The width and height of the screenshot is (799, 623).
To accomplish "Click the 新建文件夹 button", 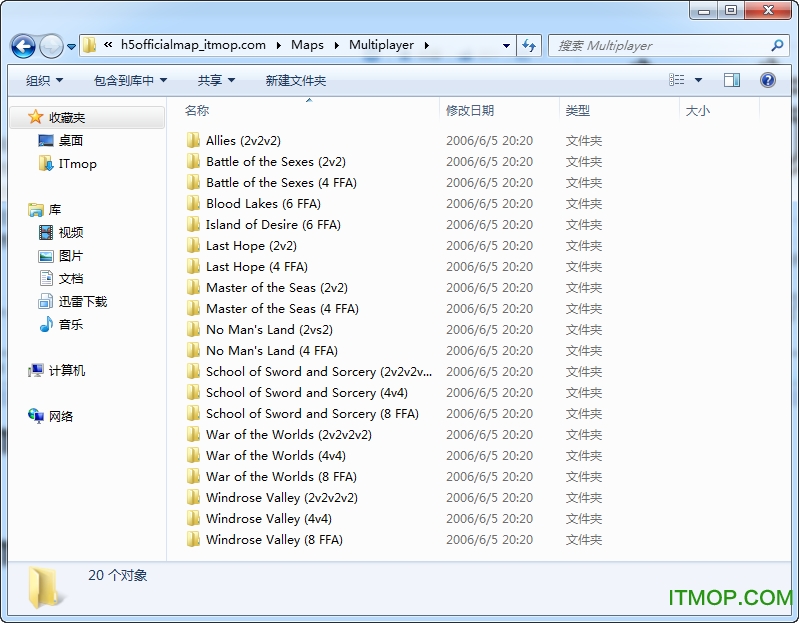I will point(295,80).
